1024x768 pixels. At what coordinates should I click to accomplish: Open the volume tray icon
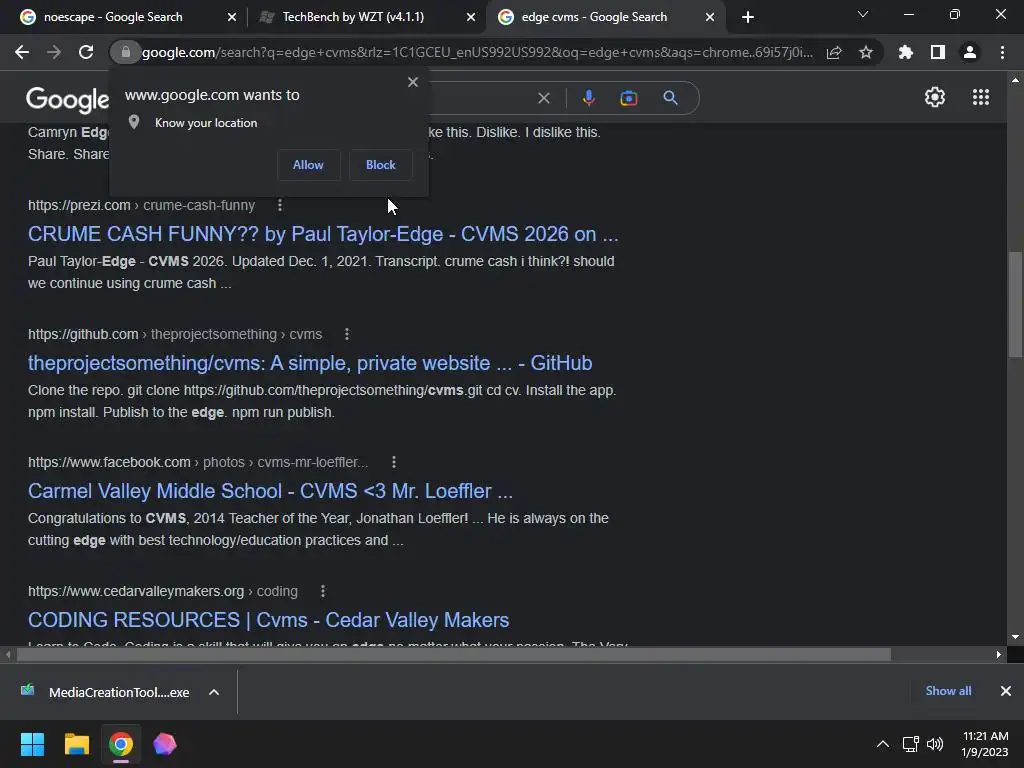pos(935,744)
